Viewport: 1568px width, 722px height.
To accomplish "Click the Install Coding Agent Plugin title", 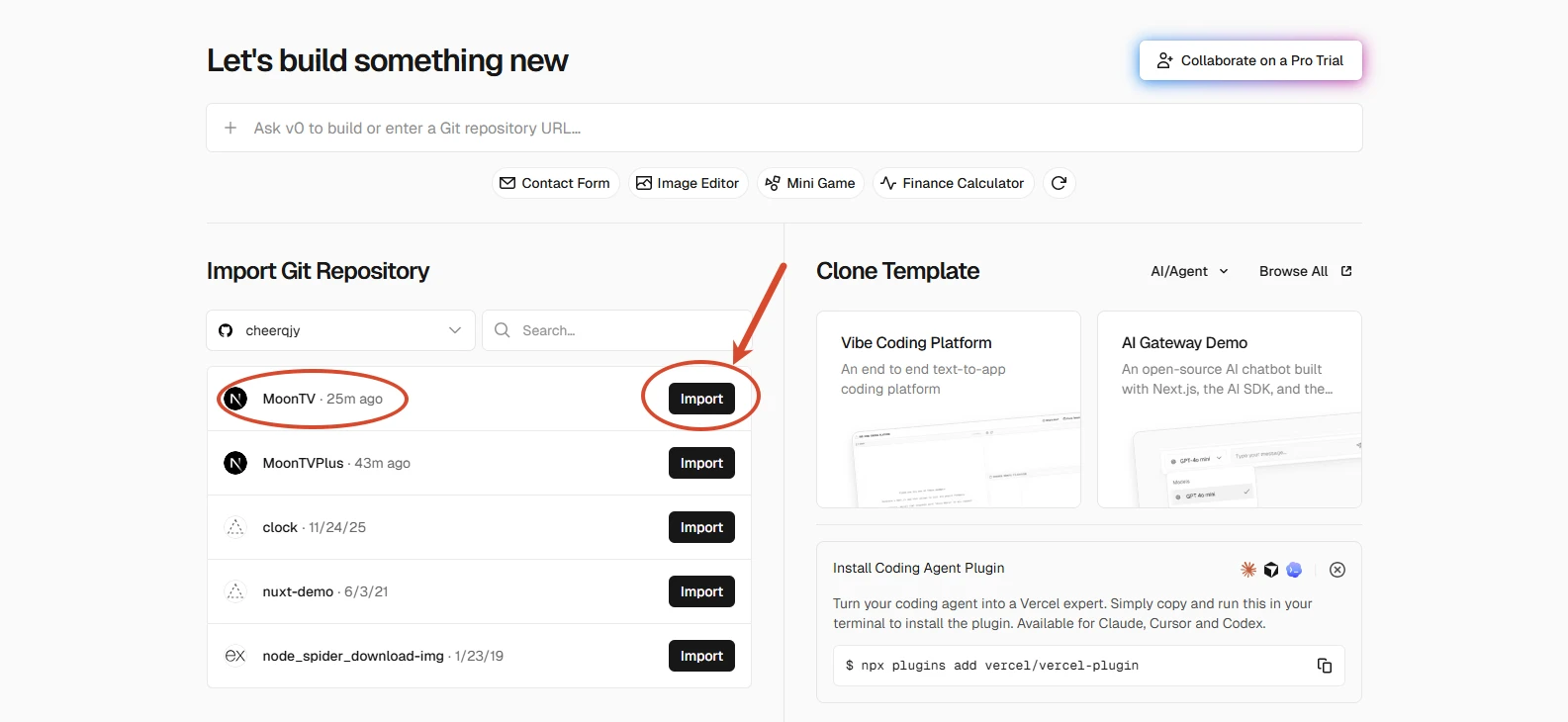I will [x=918, y=568].
